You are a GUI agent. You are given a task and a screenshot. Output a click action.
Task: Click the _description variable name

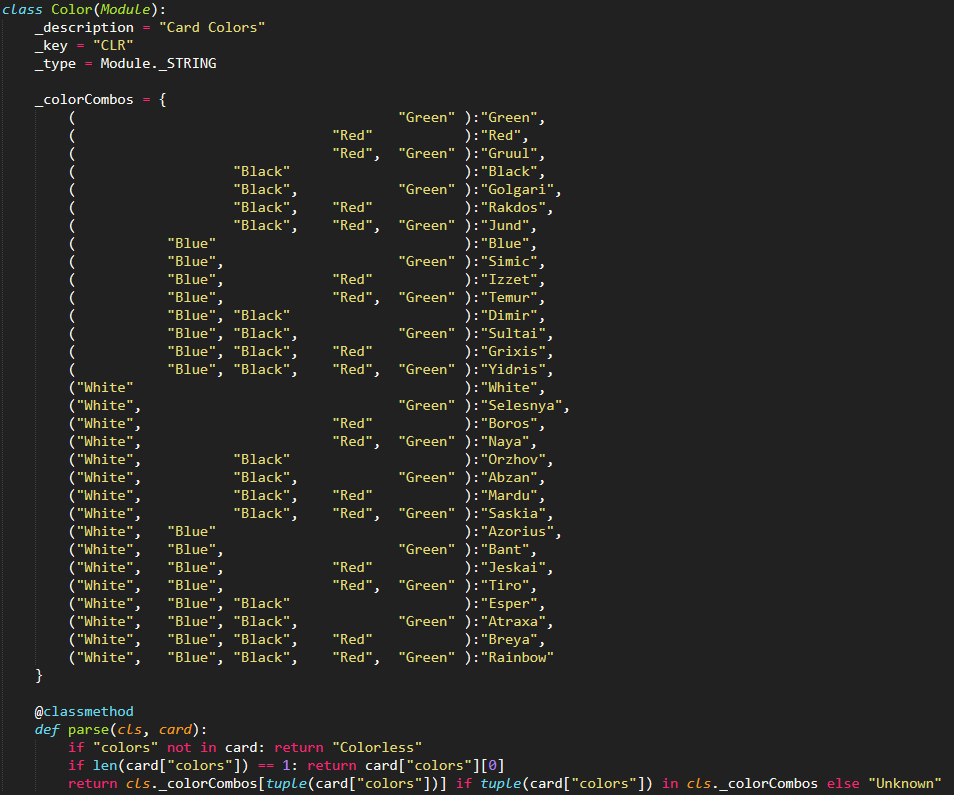[x=84, y=27]
